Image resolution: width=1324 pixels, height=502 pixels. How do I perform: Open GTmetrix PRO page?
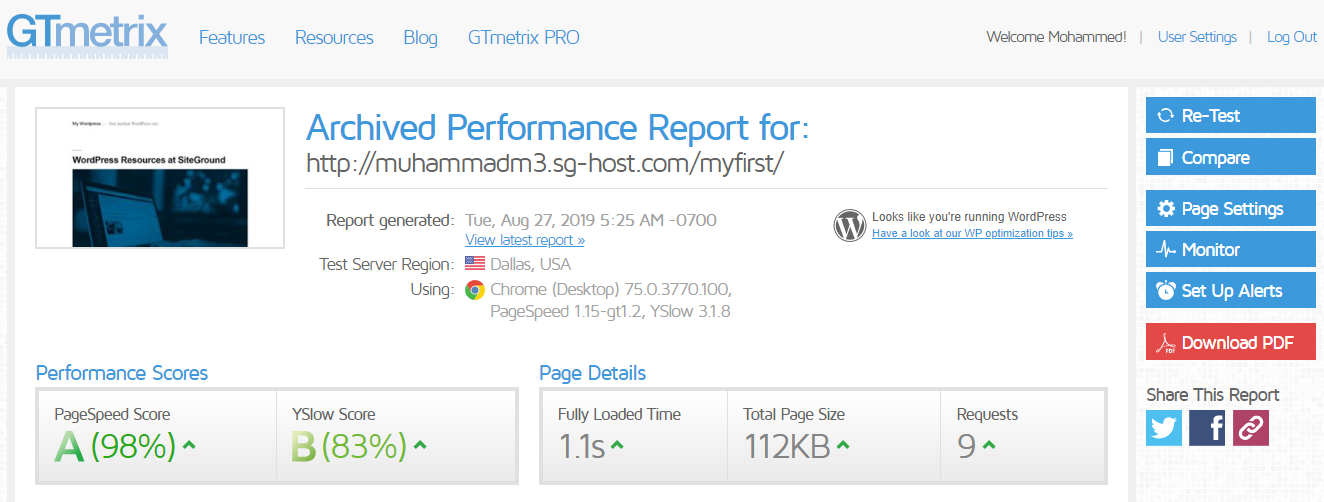click(x=524, y=37)
